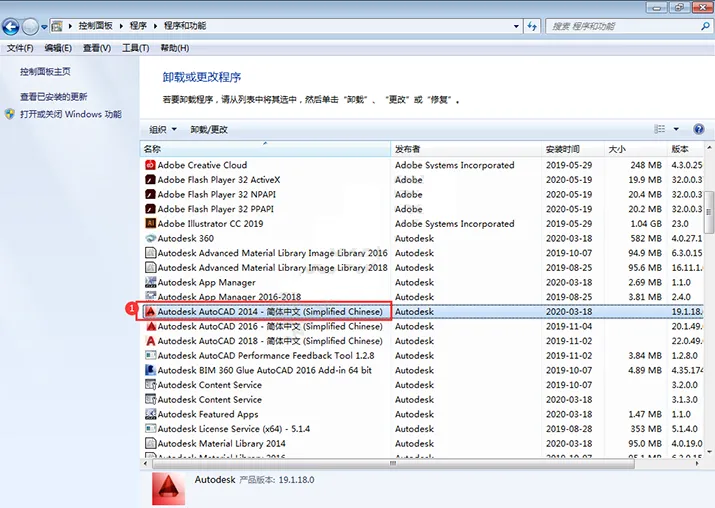The height and width of the screenshot is (508, 715).
Task: Sort by the 安装时间 column header
Action: (x=562, y=149)
